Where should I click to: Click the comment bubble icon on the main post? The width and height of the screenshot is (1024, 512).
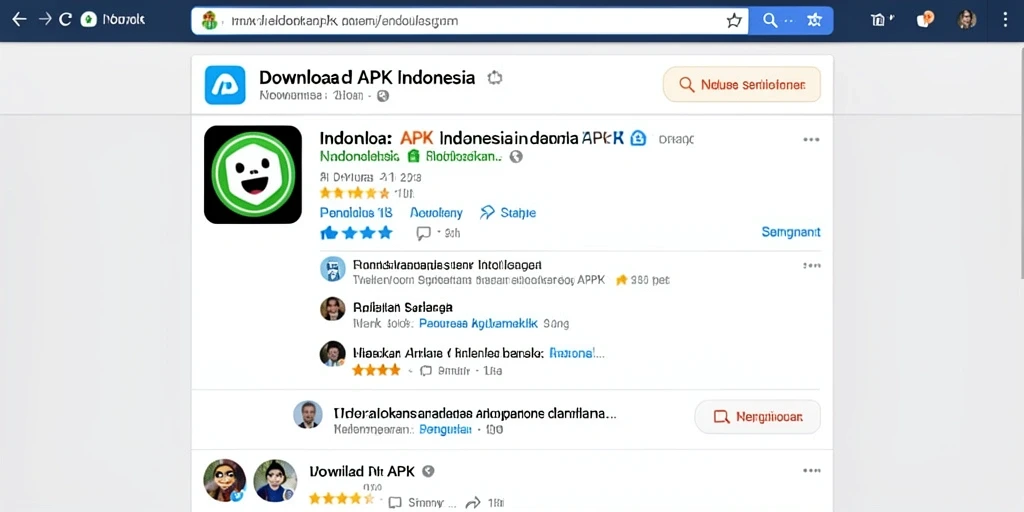pyautogui.click(x=424, y=233)
